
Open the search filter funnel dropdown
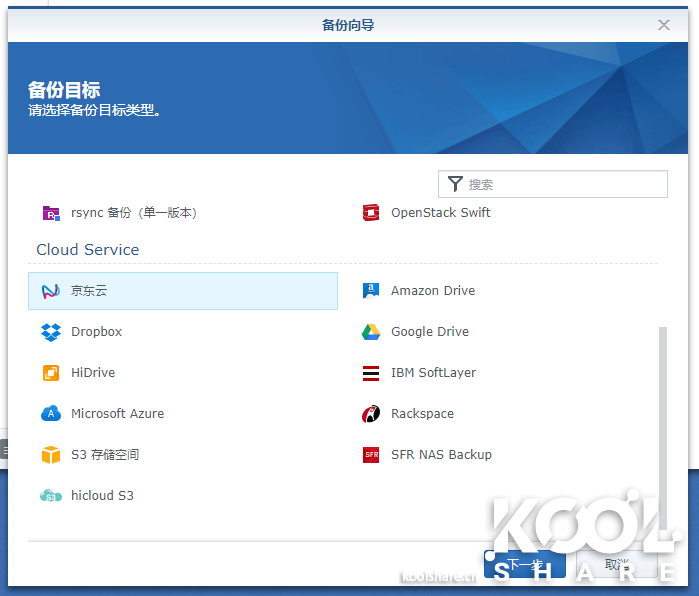click(456, 184)
